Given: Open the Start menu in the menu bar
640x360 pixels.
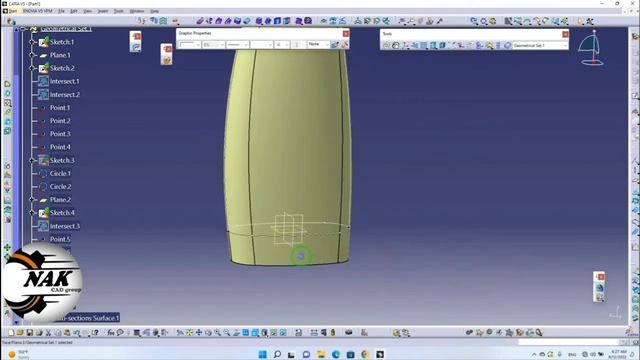Looking at the screenshot, I should pyautogui.click(x=13, y=11).
